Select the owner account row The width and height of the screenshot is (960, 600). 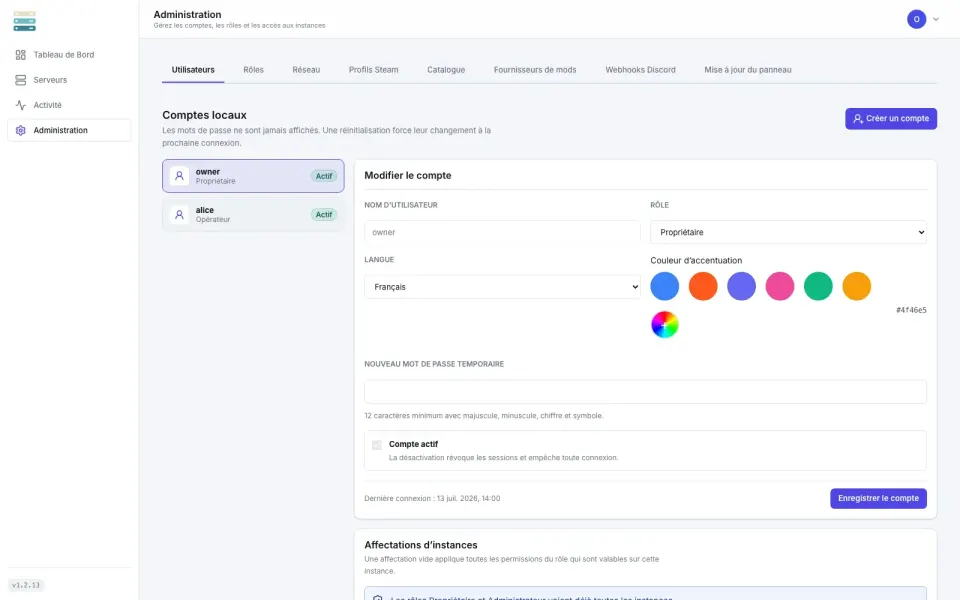pos(253,176)
